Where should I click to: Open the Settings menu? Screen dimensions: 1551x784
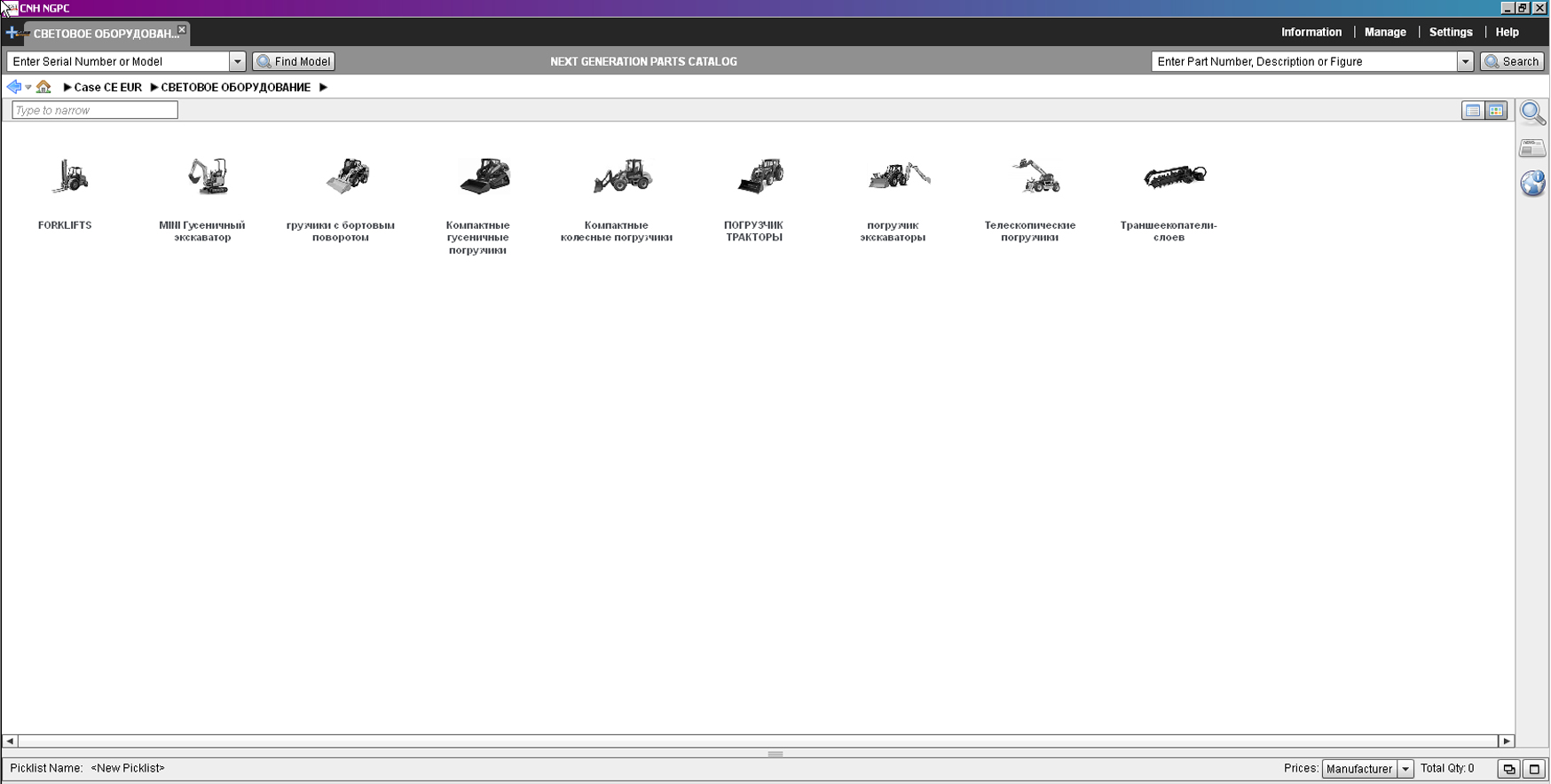(1450, 32)
